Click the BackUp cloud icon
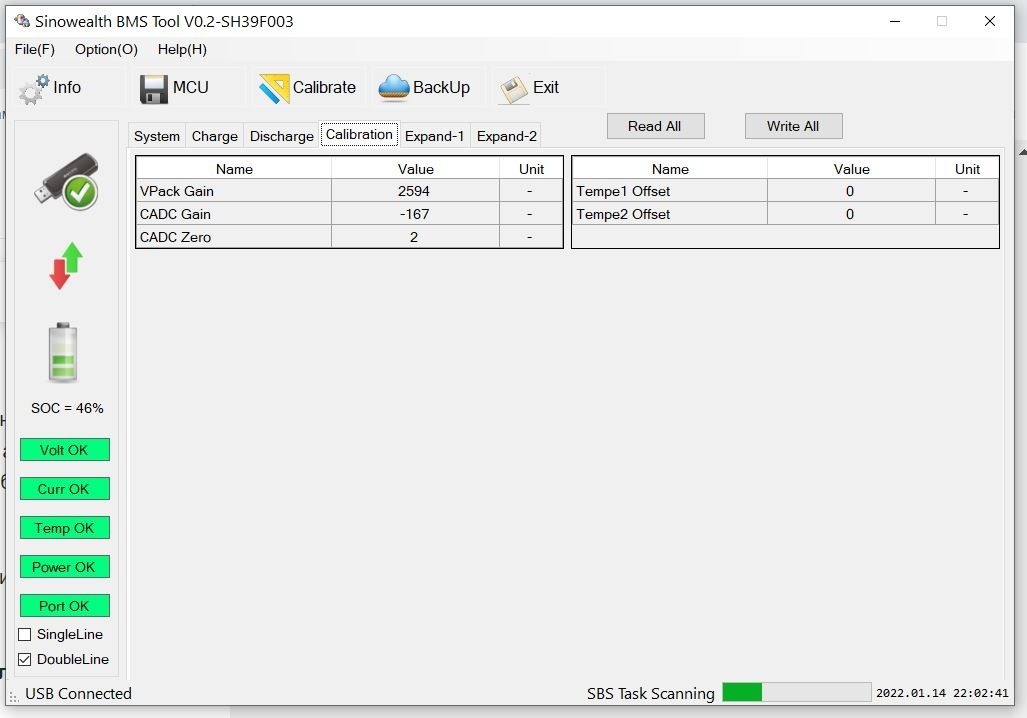The image size is (1027, 718). 394,88
